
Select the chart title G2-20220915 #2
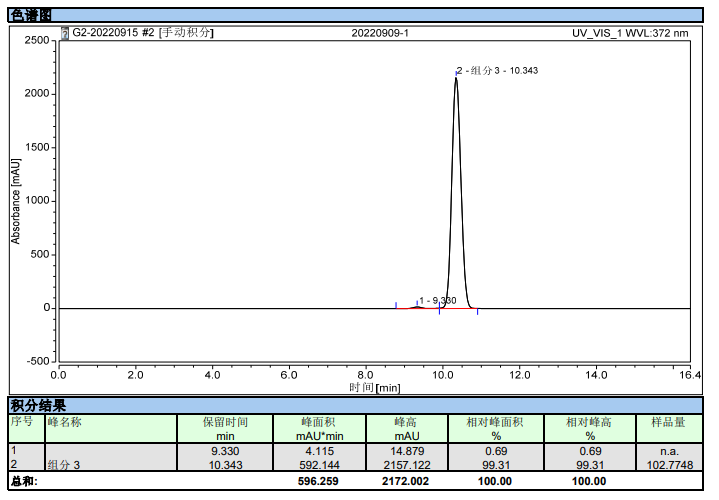tap(114, 33)
